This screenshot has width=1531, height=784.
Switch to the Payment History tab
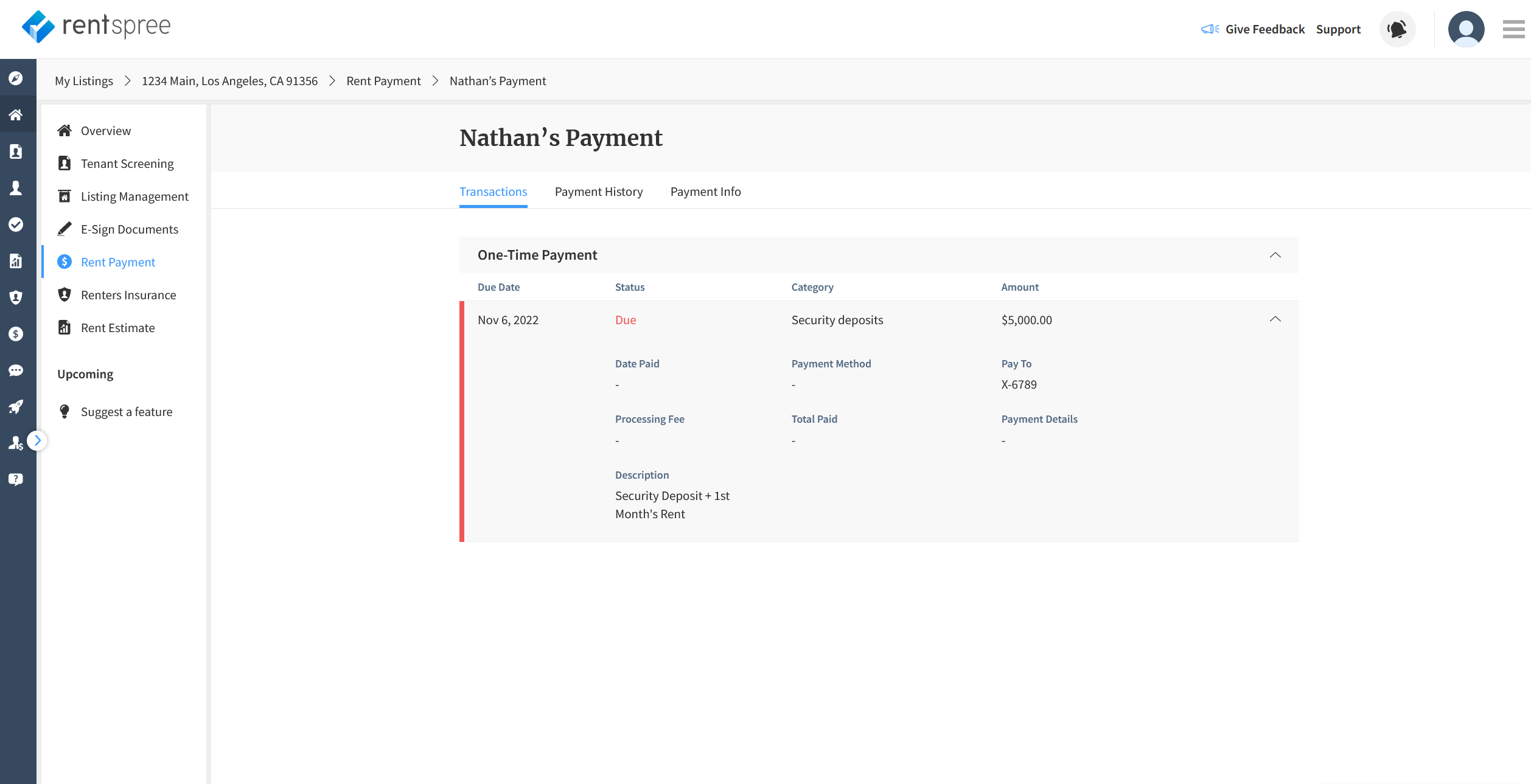[599, 192]
